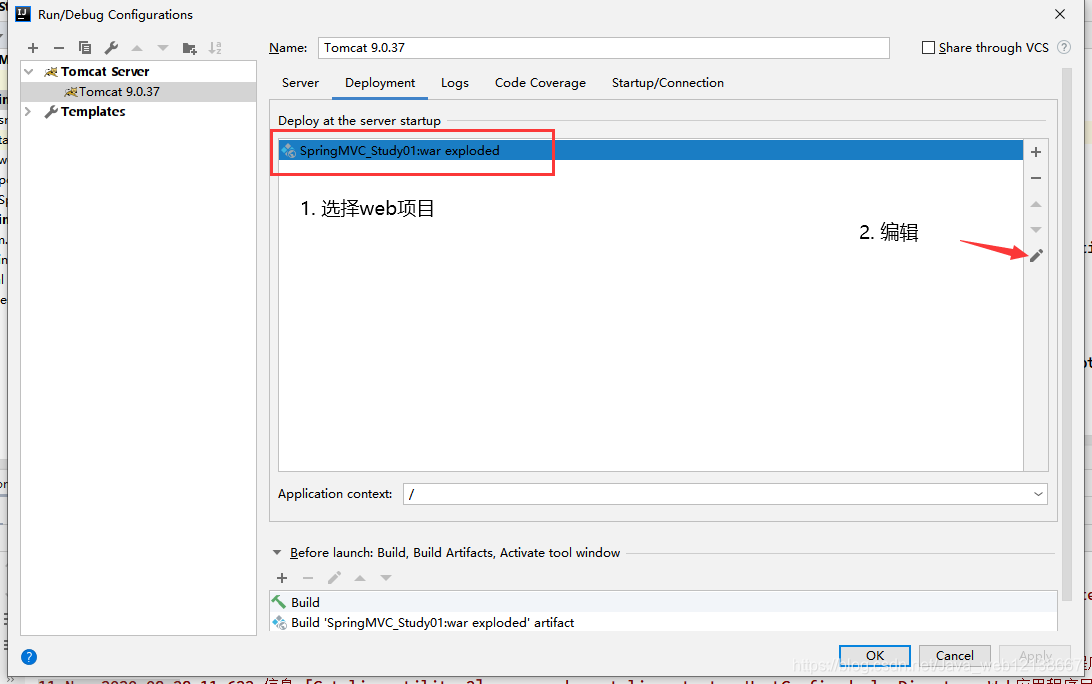Viewport: 1092px width, 684px height.
Task: Focus the Name input field
Action: tap(604, 47)
